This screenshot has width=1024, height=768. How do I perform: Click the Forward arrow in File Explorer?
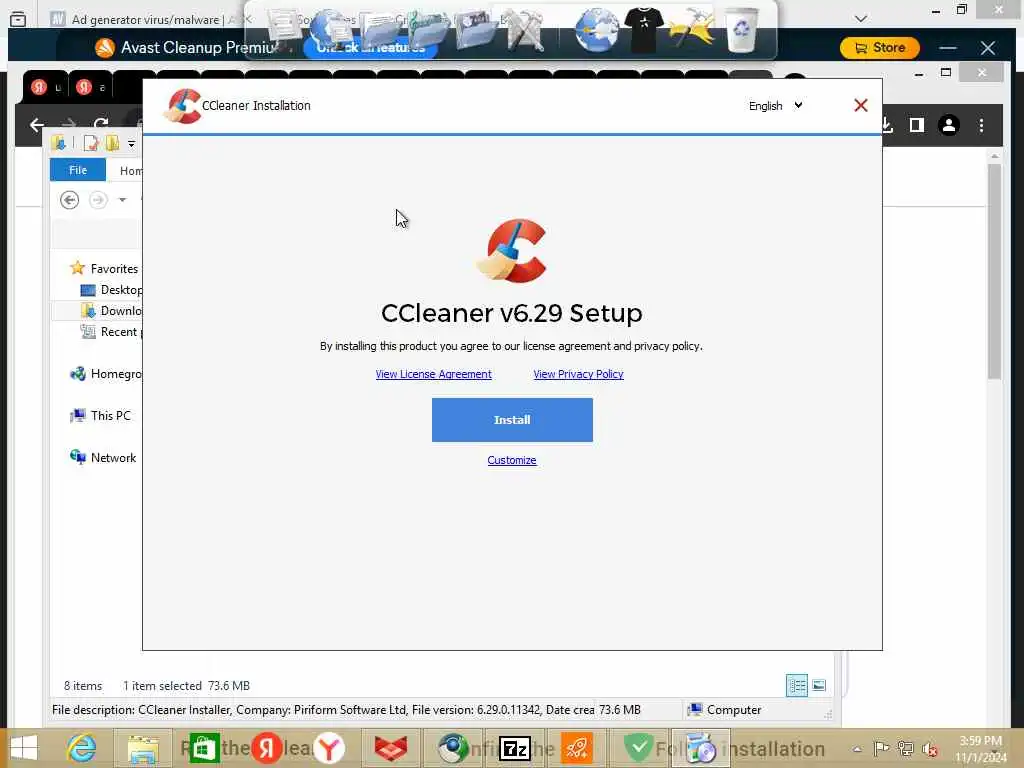98,200
